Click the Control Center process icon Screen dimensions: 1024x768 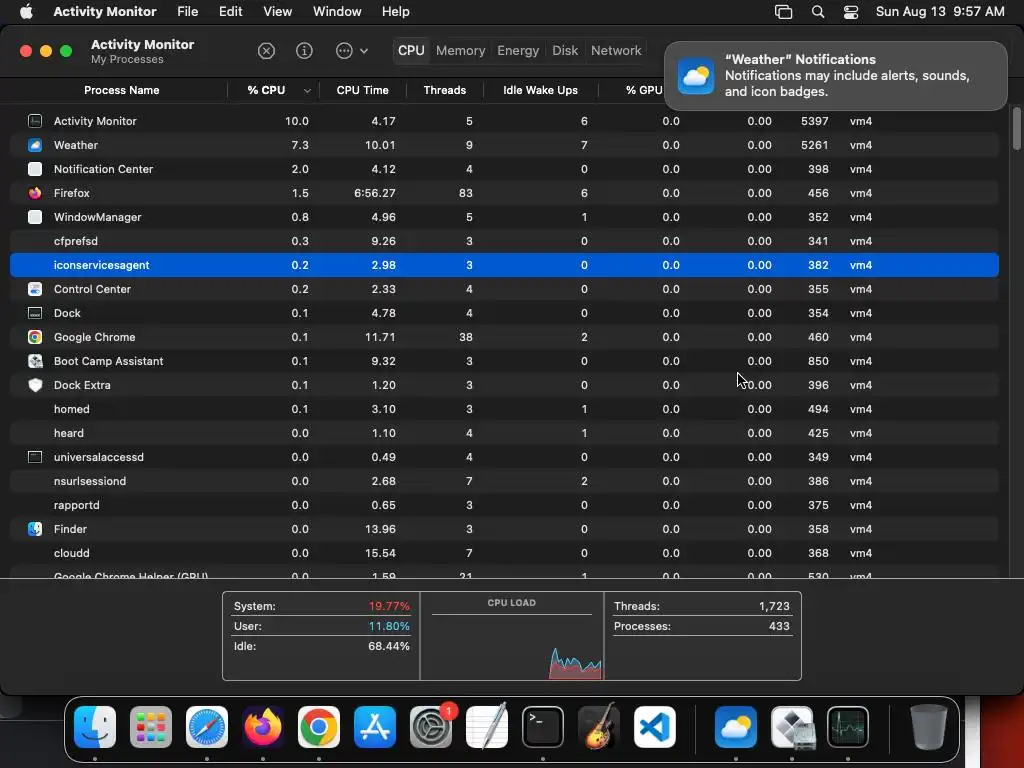click(x=35, y=289)
